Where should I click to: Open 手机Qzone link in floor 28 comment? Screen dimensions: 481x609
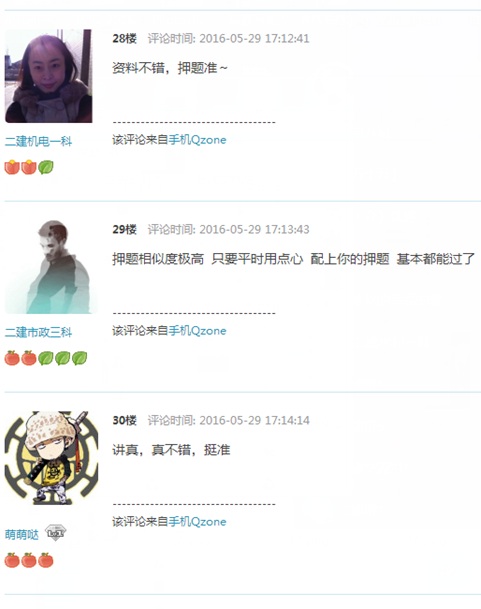click(197, 139)
